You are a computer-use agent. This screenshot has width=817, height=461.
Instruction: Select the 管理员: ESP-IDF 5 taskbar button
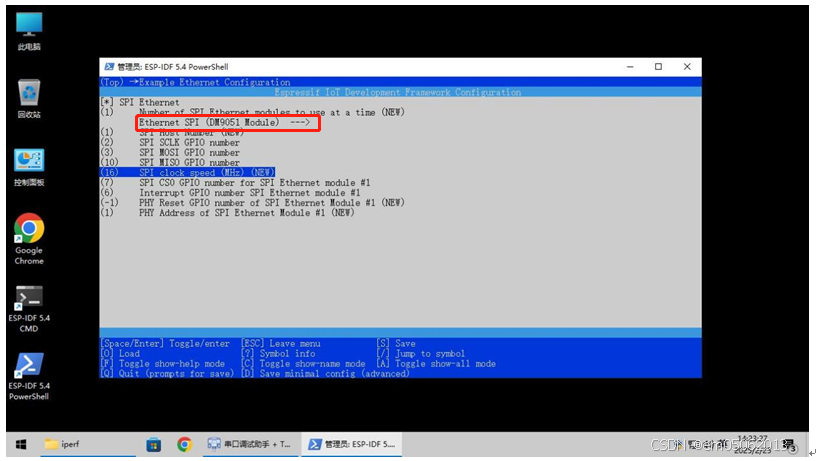coord(352,444)
